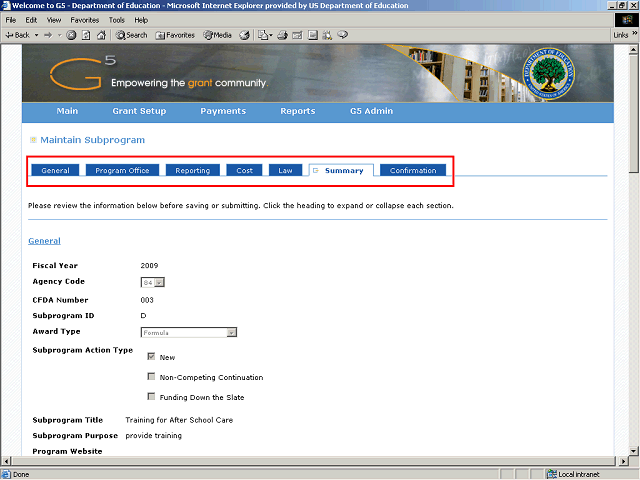Open the Media toolbar button
The image size is (640, 480).
tap(218, 35)
